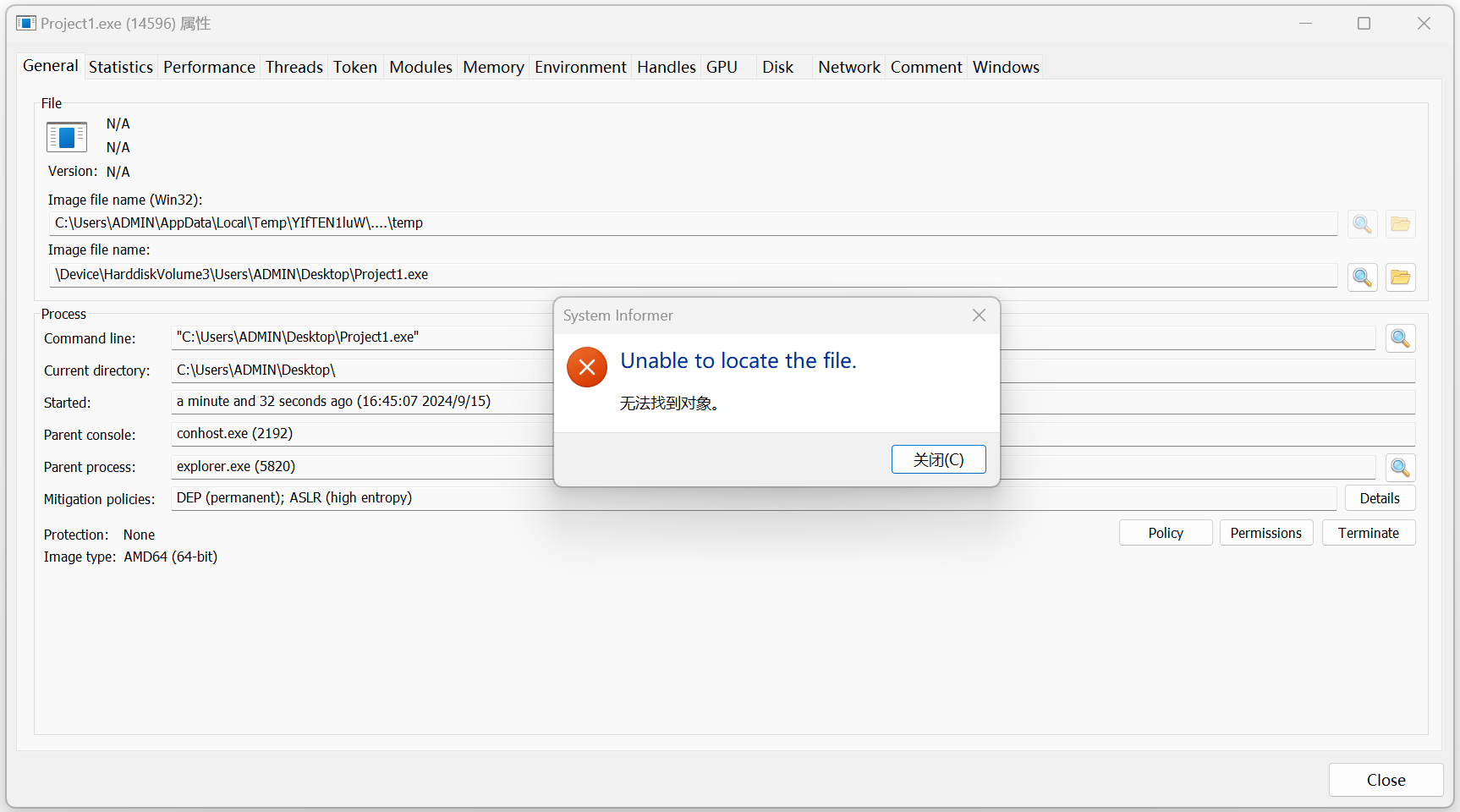This screenshot has height=812, width=1460.
Task: Click the Terminate button
Action: [1368, 533]
